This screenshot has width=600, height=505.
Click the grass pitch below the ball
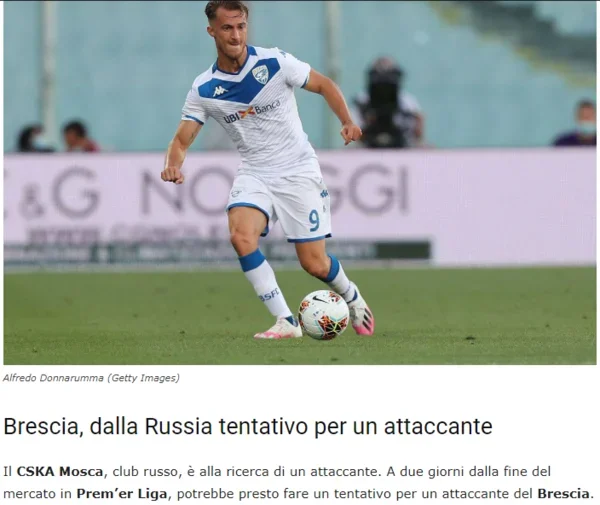point(324,350)
